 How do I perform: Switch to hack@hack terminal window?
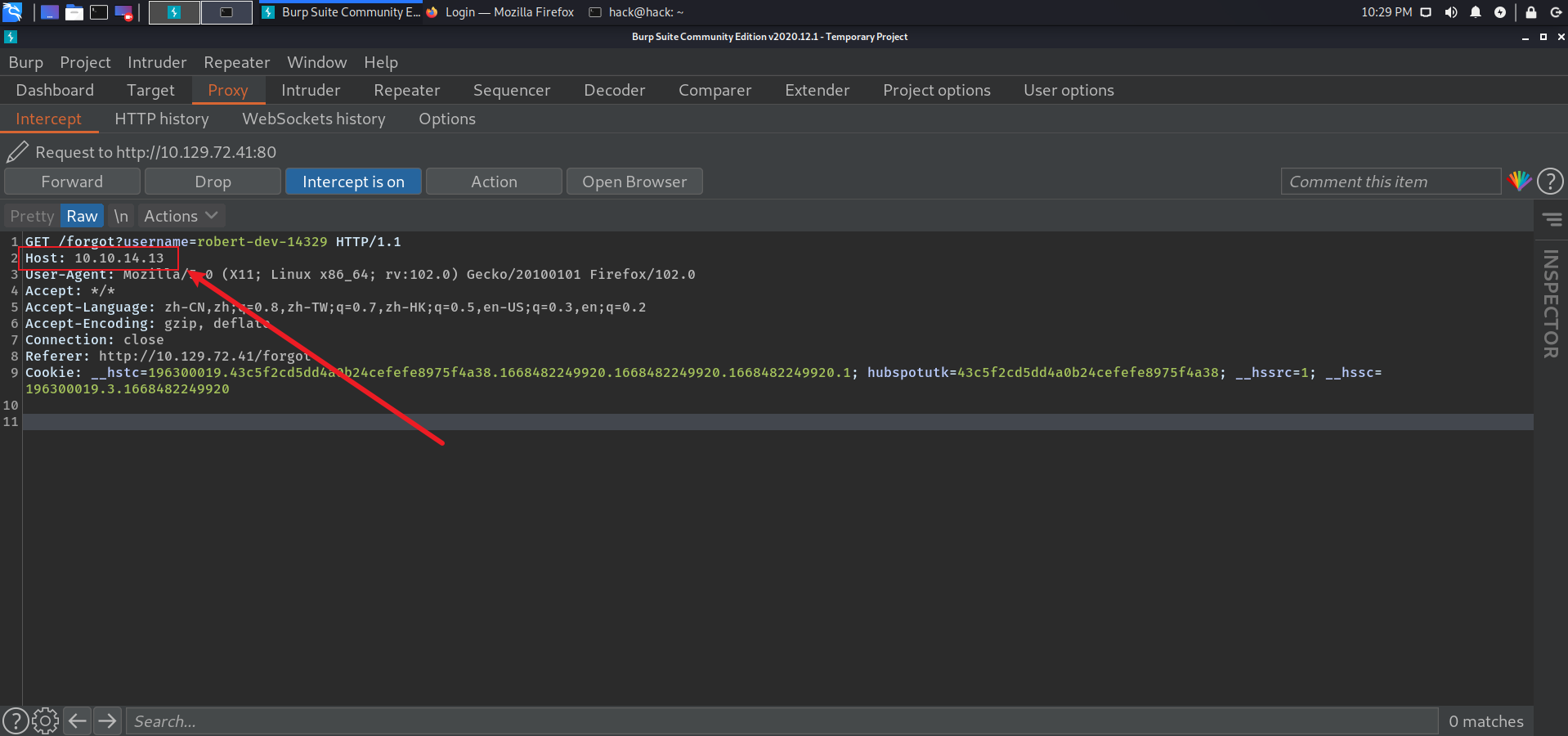[638, 12]
